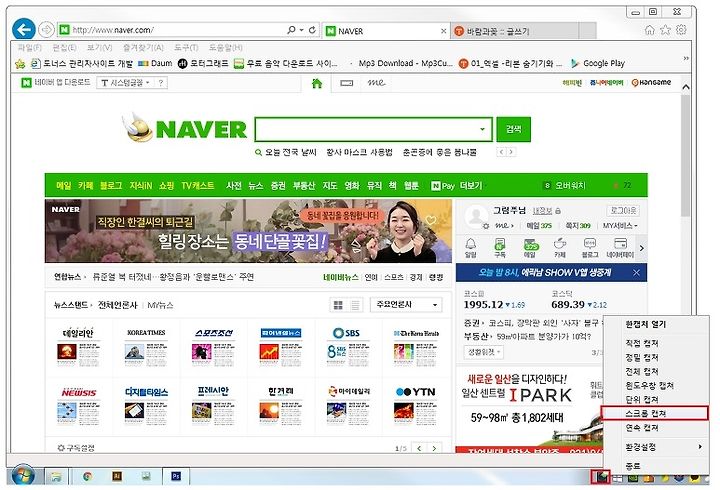The height and width of the screenshot is (490, 720).
Task: Click the green 검색 search button
Action: (x=513, y=129)
